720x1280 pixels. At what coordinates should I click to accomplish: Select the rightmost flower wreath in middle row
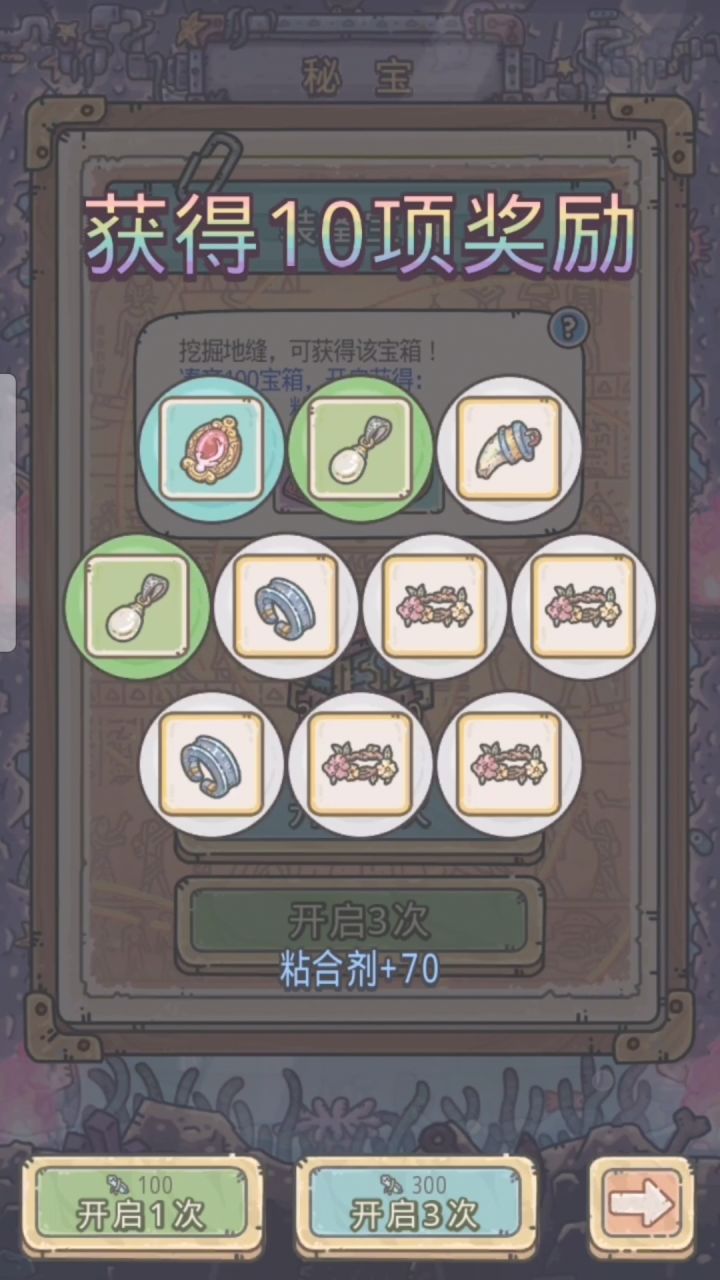point(583,607)
